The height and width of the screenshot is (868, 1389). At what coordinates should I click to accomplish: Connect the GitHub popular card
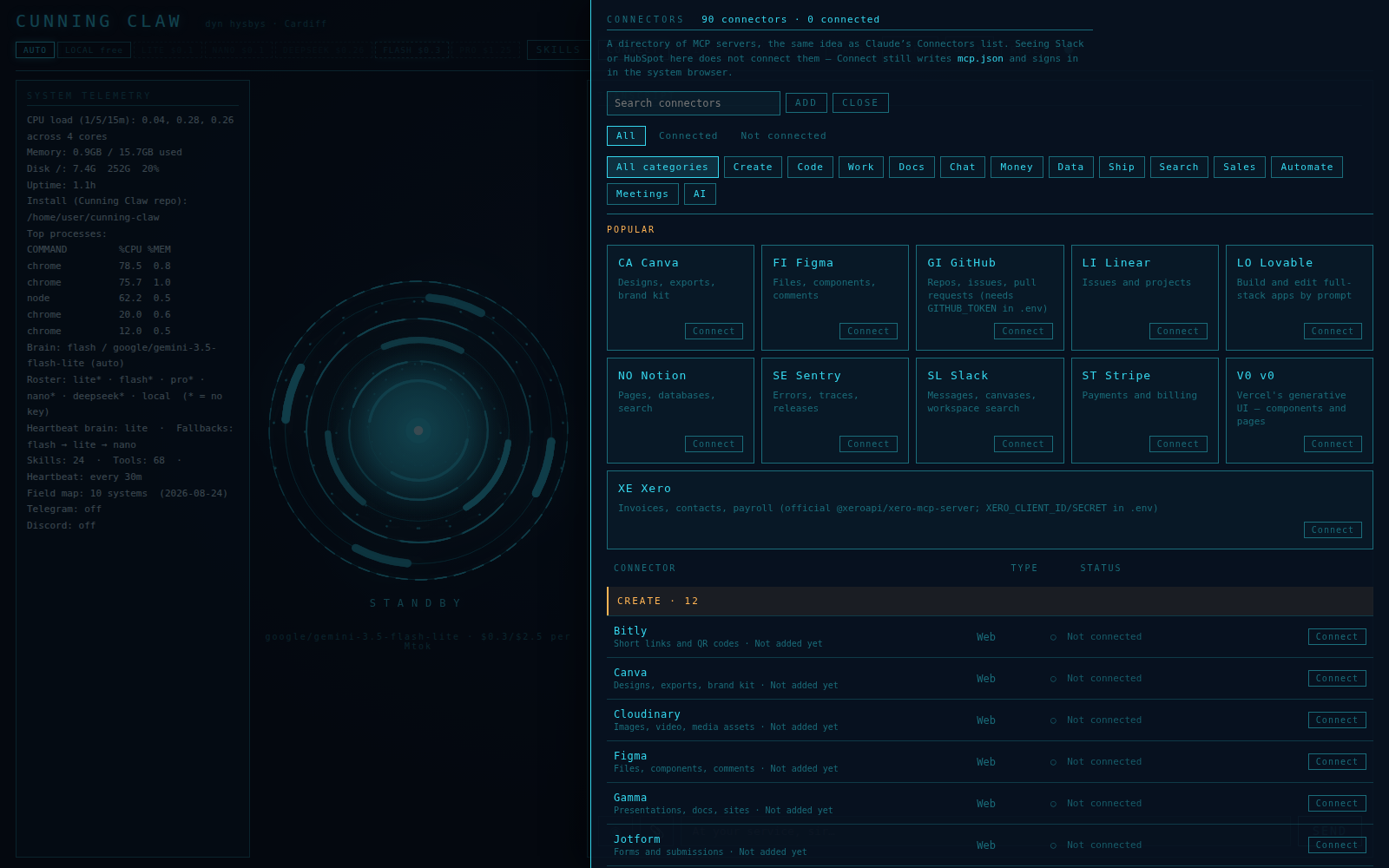pos(1023,332)
